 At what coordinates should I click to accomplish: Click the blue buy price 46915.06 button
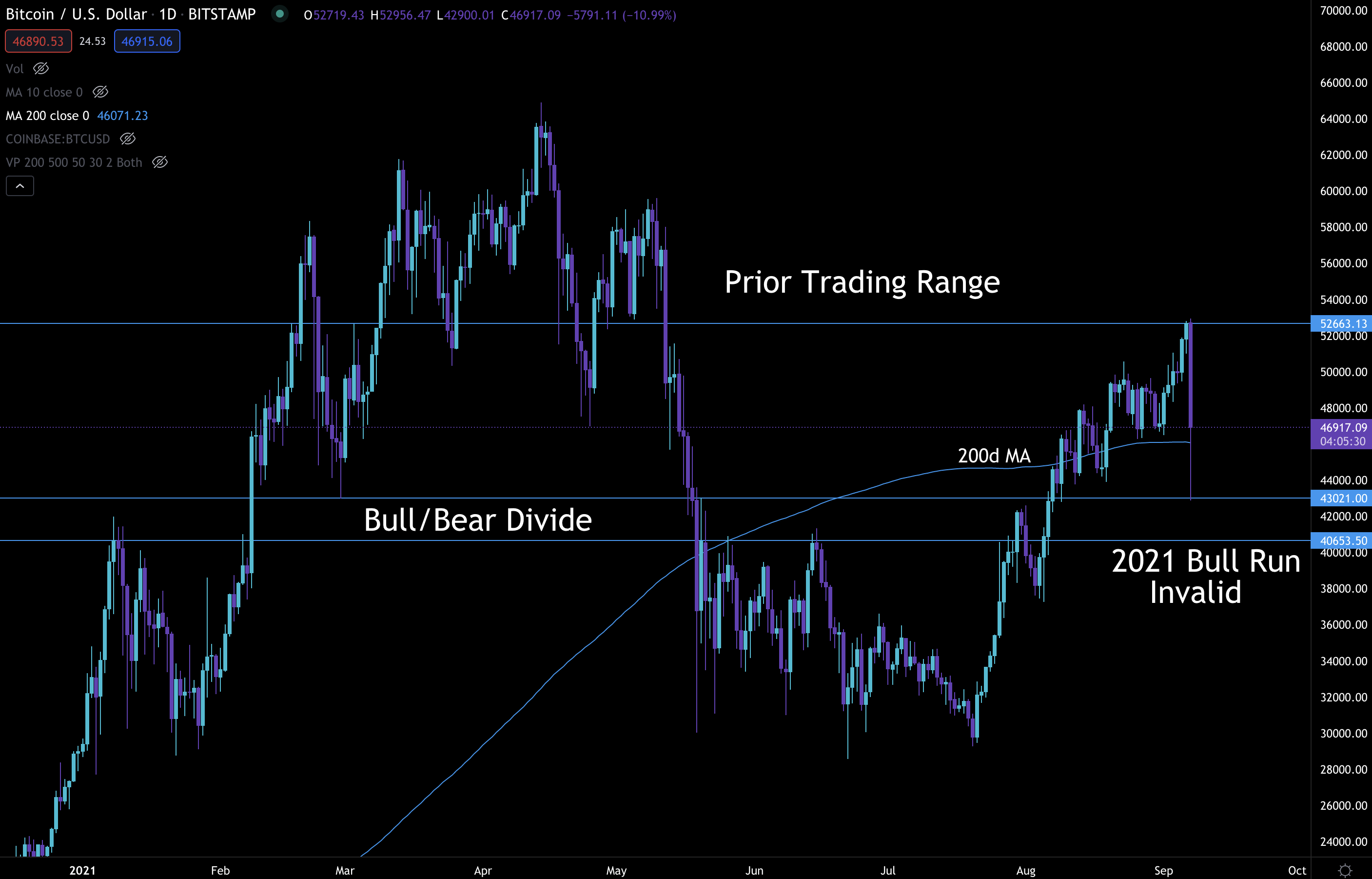[x=147, y=41]
